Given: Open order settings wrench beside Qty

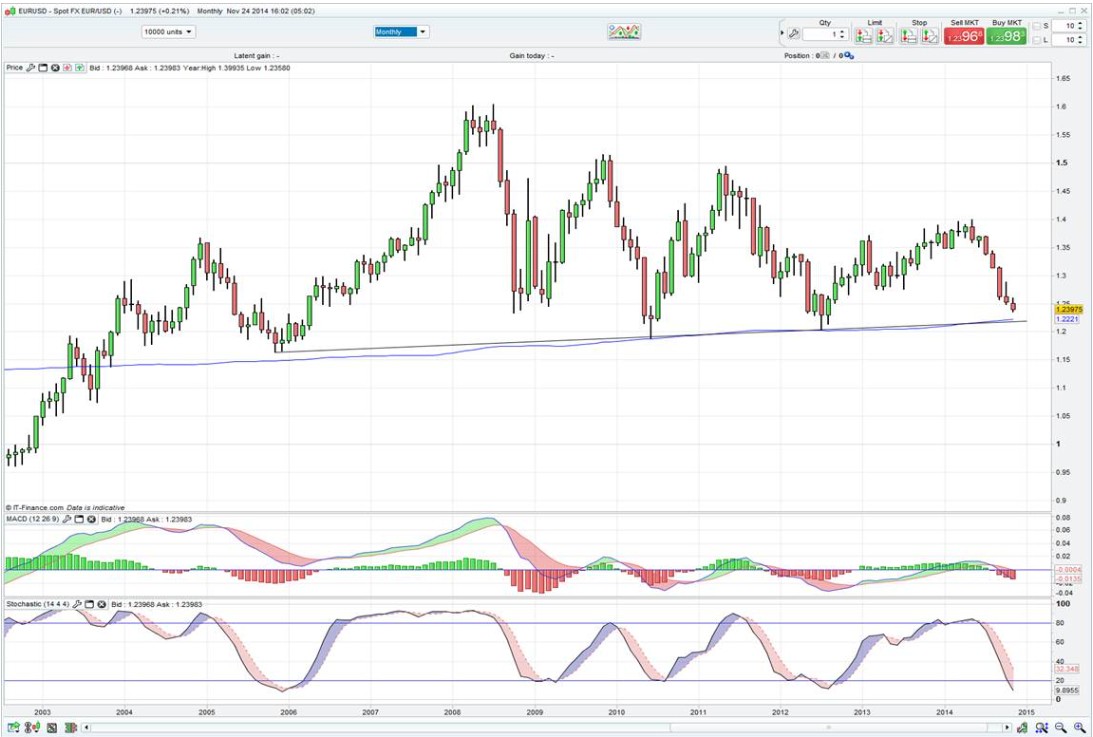Looking at the screenshot, I should [x=793, y=34].
